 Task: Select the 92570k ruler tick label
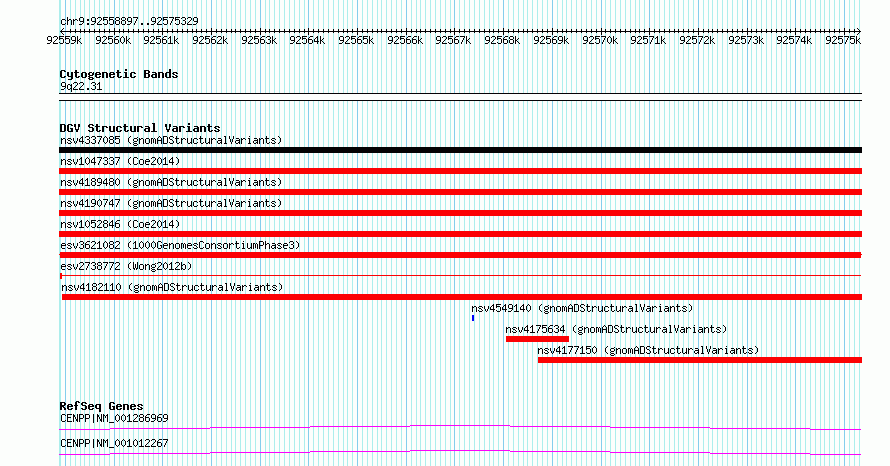pyautogui.click(x=599, y=40)
